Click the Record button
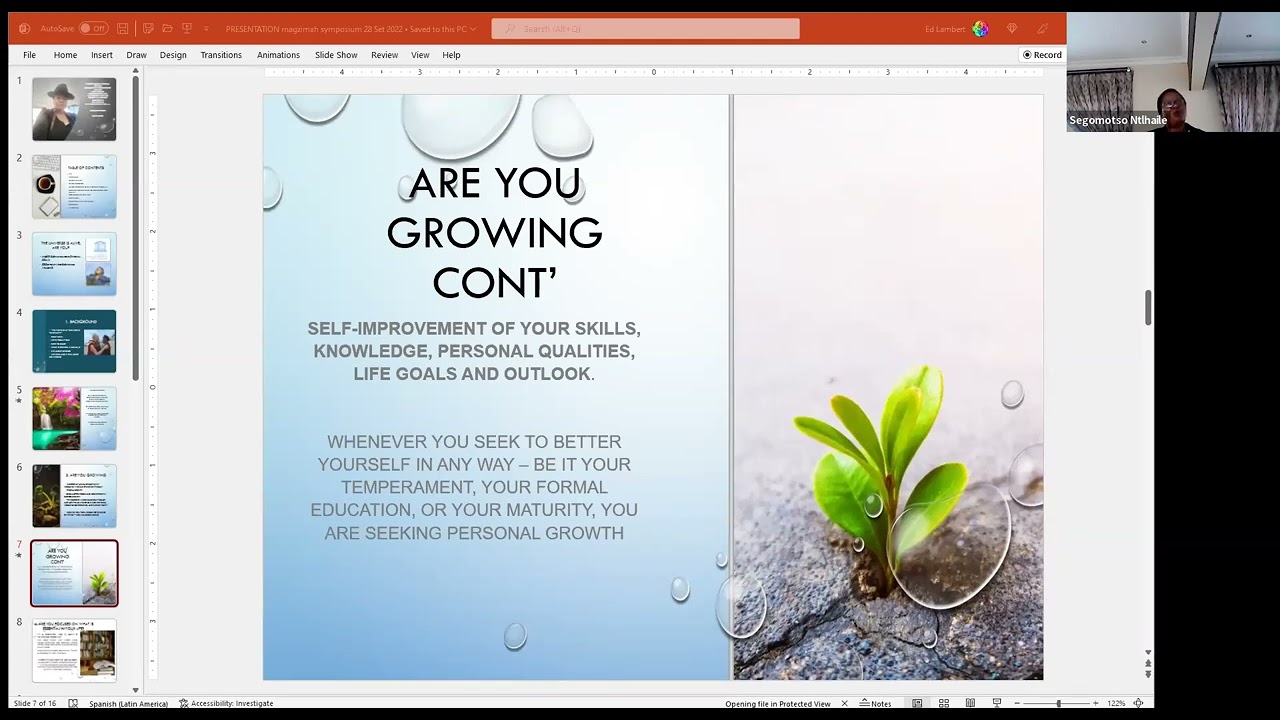Screen dimensions: 1280x720 [x=1042, y=55]
